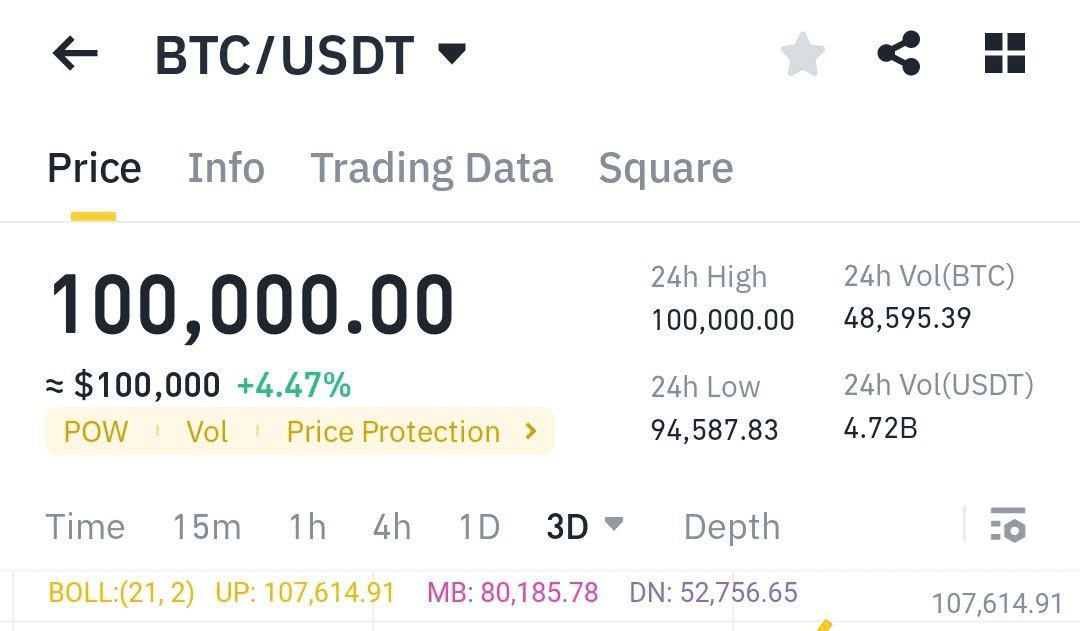Viewport: 1080px width, 631px height.
Task: Select the Price tab
Action: tap(94, 168)
